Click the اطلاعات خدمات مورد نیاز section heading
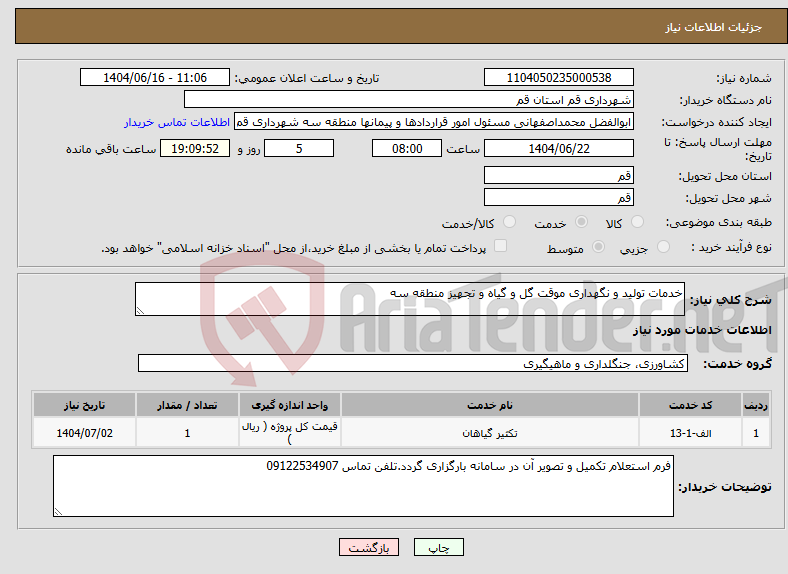The height and width of the screenshot is (574, 788). pos(702,330)
